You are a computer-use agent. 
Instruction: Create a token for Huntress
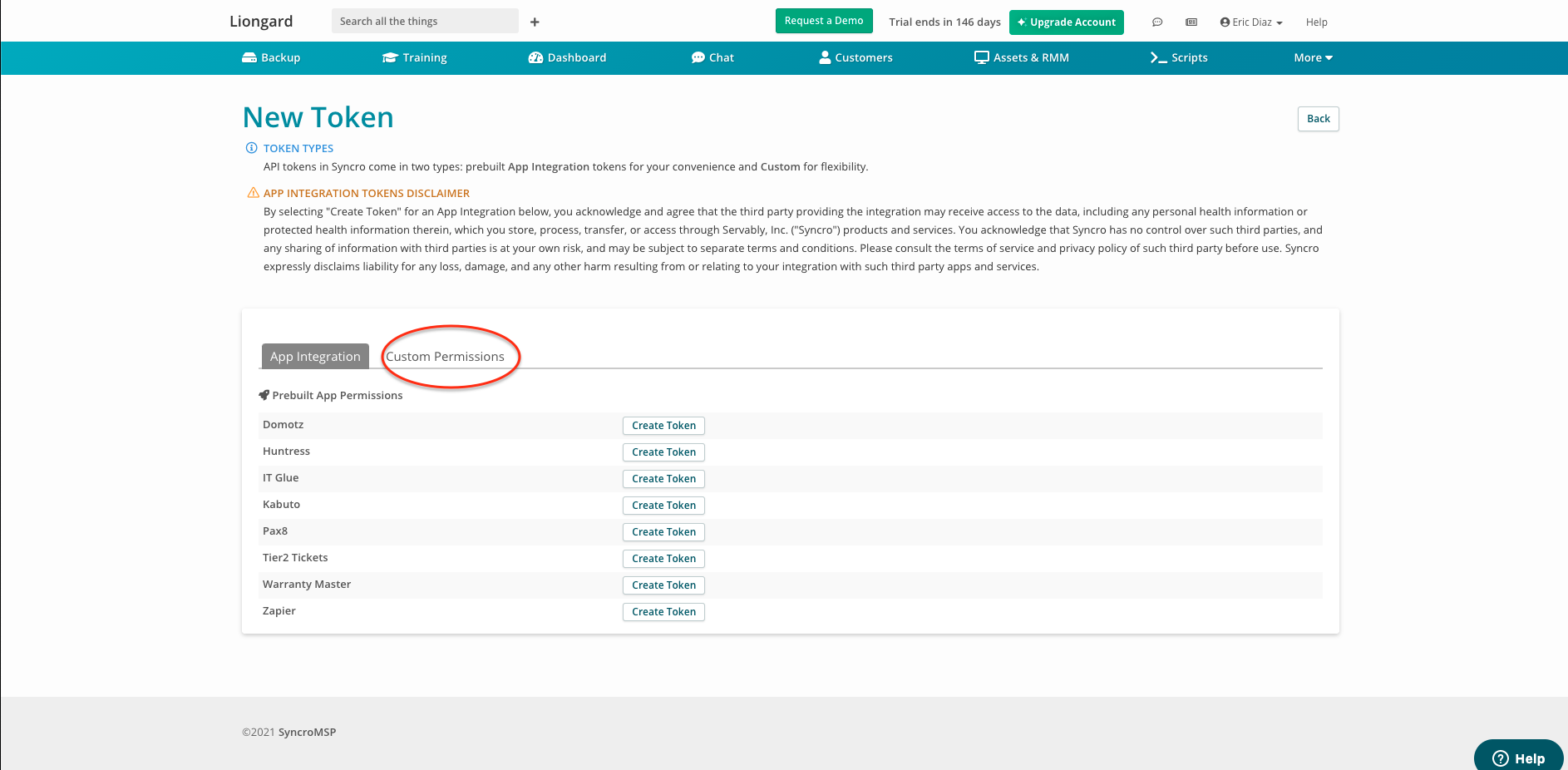coord(663,452)
